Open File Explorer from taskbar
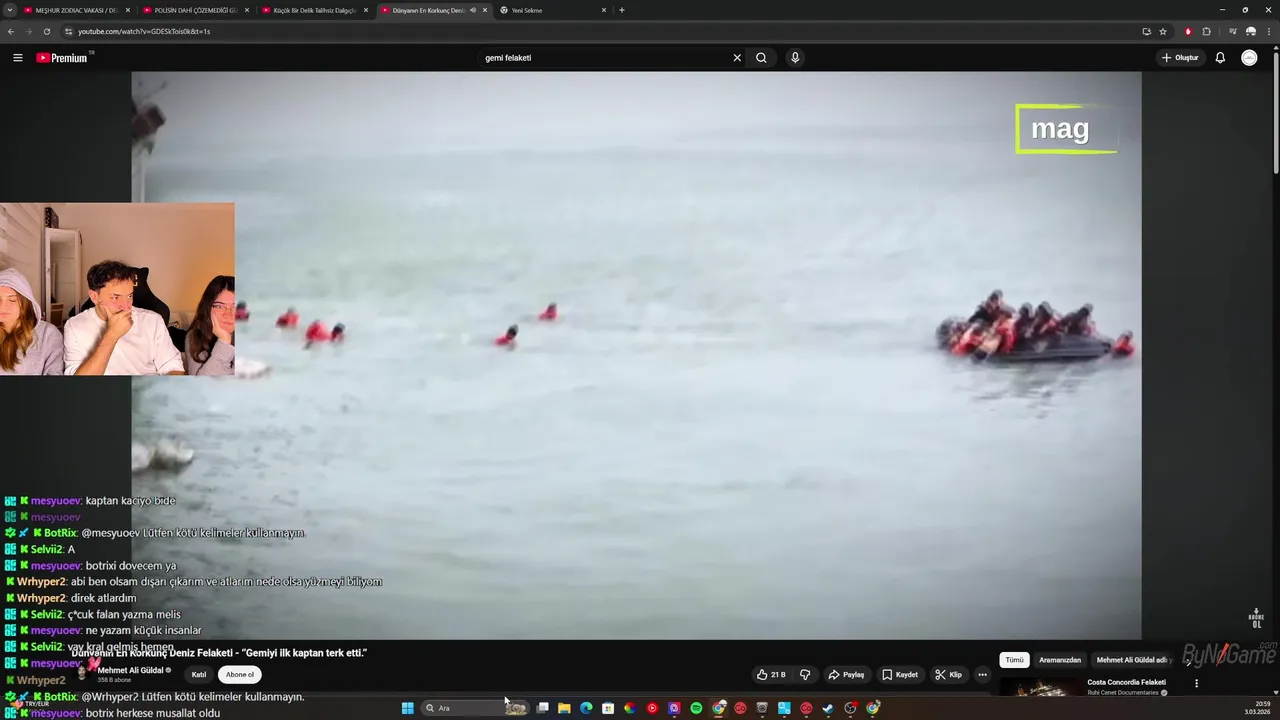The height and width of the screenshot is (720, 1280). [564, 708]
